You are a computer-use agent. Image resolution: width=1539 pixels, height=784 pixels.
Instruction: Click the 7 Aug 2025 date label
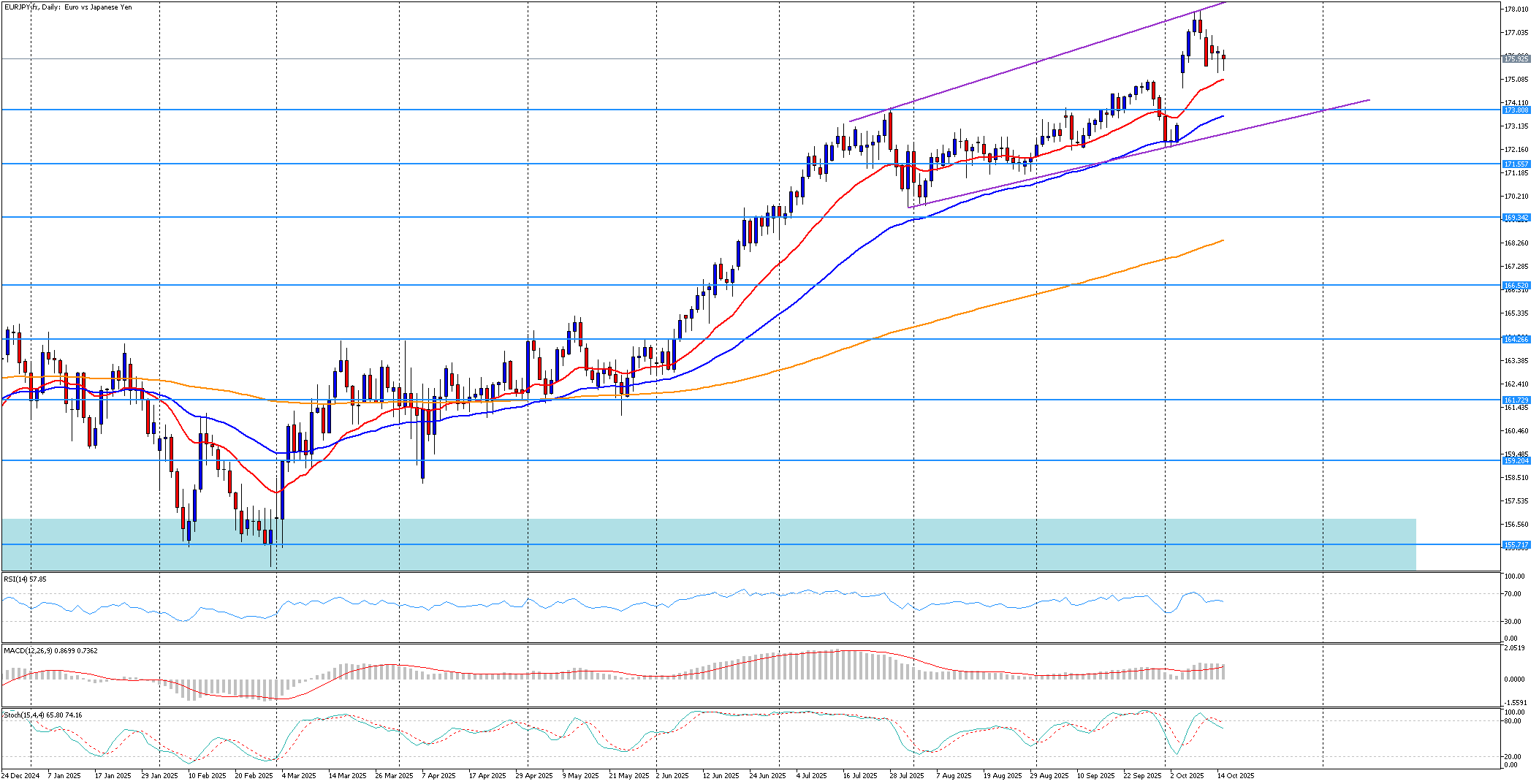tap(954, 776)
